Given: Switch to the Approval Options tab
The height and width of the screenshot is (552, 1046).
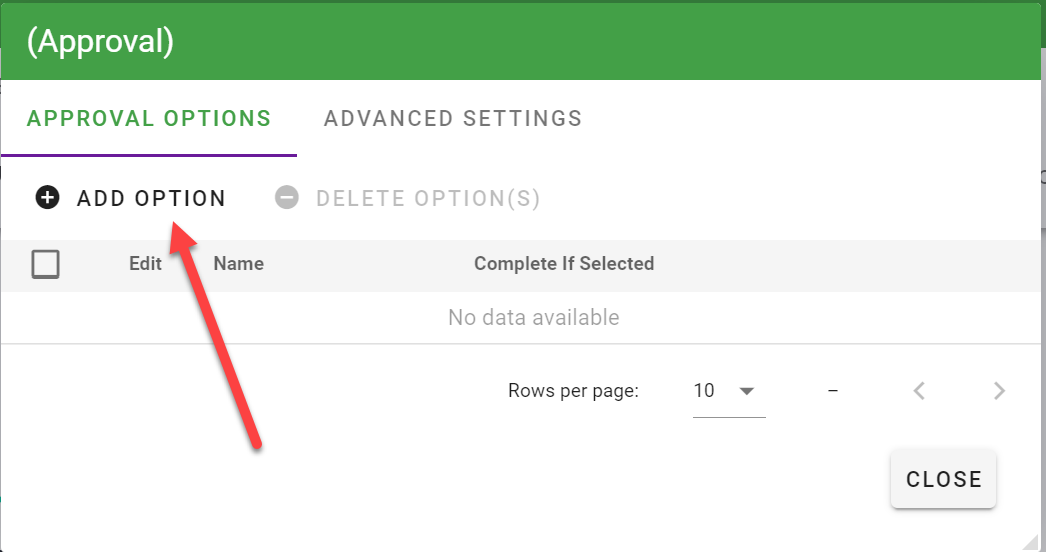Looking at the screenshot, I should (x=149, y=118).
